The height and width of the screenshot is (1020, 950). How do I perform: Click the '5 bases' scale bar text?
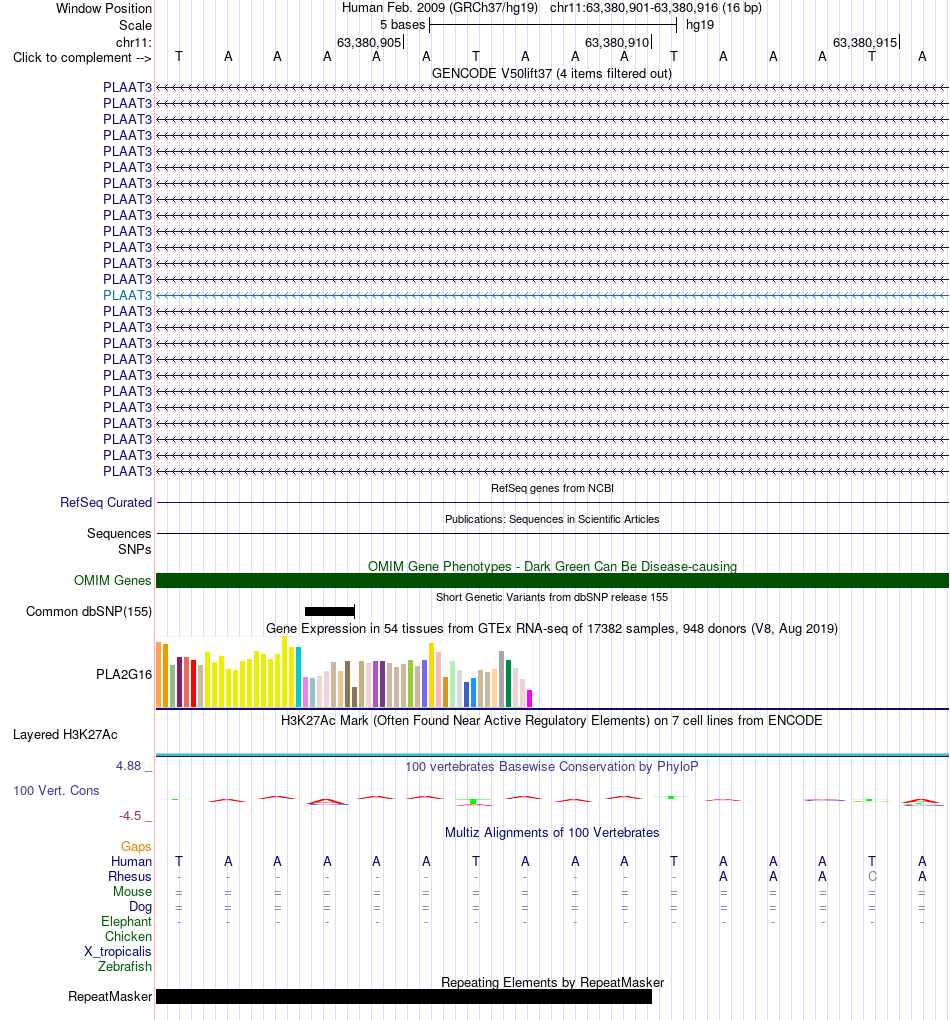point(402,25)
